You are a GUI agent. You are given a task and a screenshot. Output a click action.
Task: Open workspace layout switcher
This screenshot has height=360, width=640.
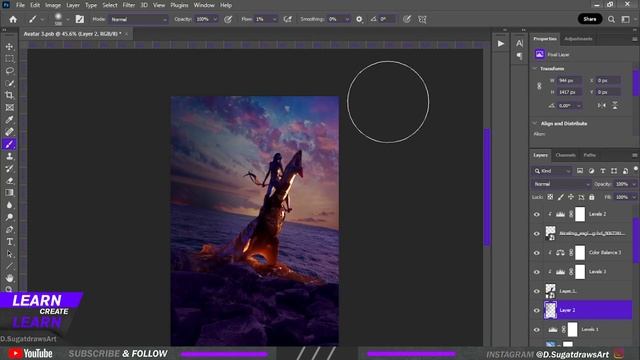[x=626, y=19]
